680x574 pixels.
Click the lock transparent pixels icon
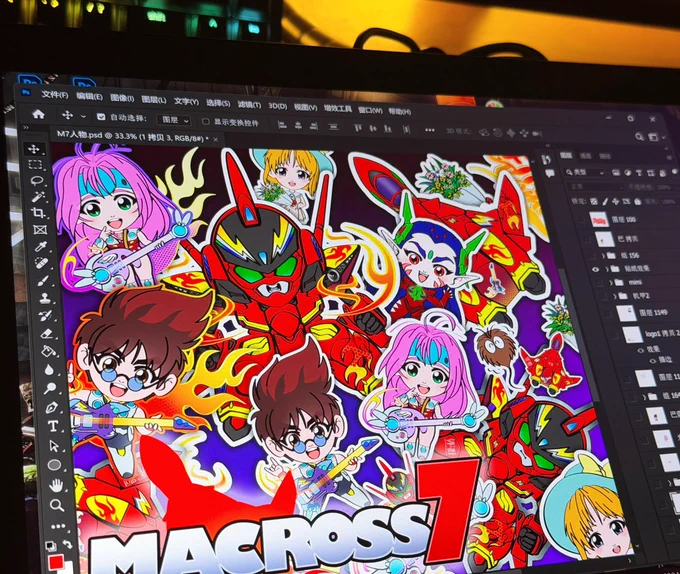(x=594, y=201)
